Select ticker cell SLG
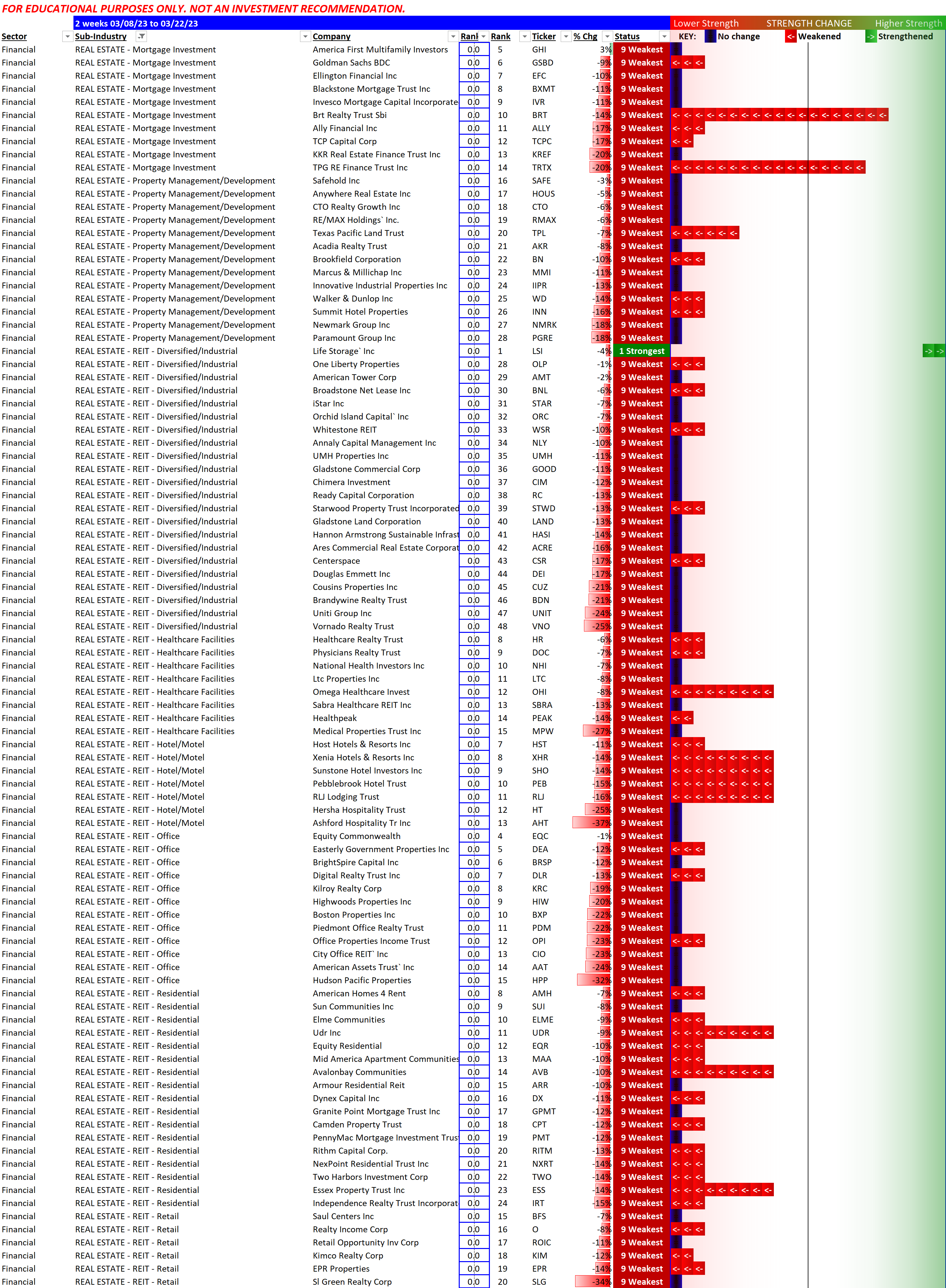946x1288 pixels. tap(539, 1282)
